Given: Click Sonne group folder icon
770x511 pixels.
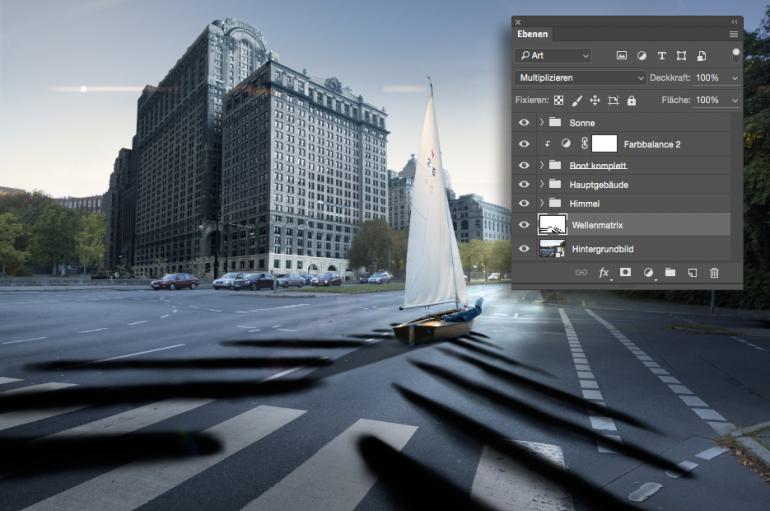Looking at the screenshot, I should [555, 122].
